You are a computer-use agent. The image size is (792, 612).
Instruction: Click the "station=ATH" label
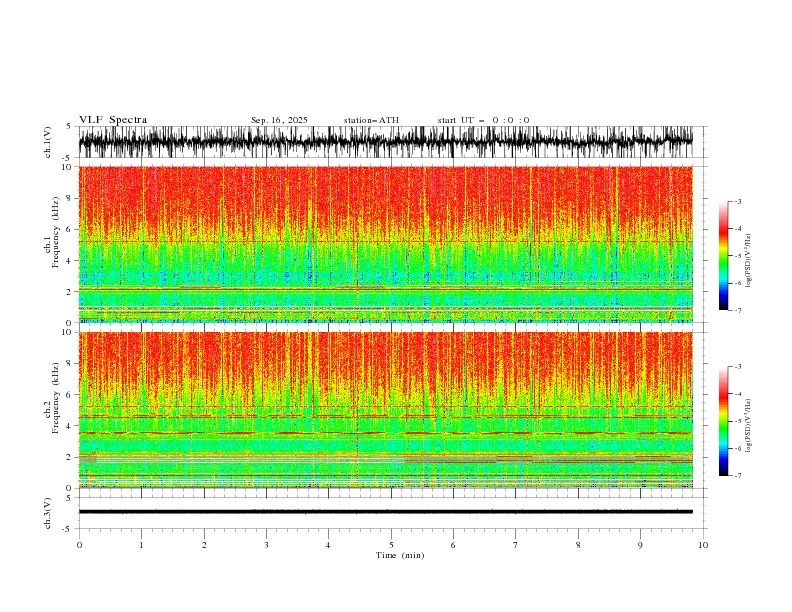[371, 120]
